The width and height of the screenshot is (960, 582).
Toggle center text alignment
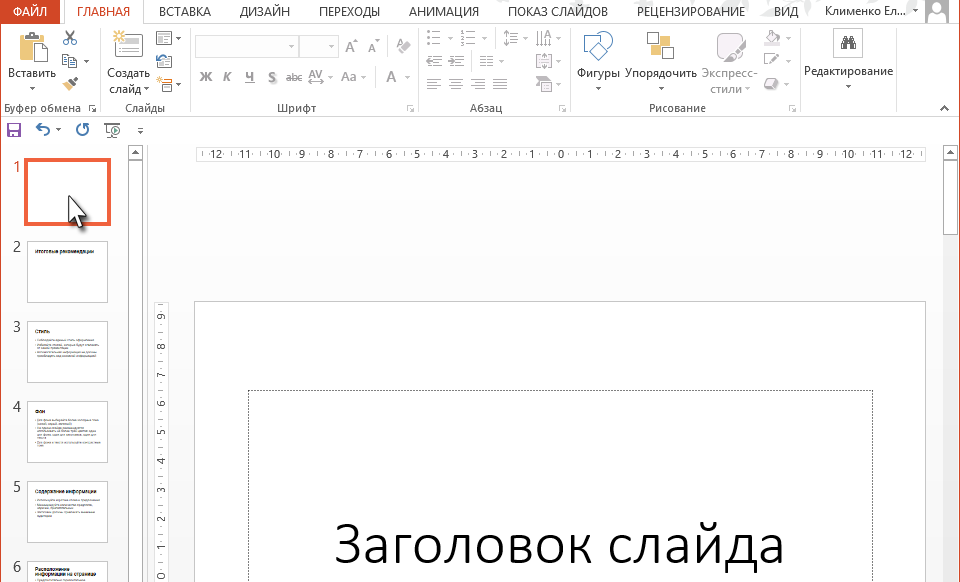[456, 84]
